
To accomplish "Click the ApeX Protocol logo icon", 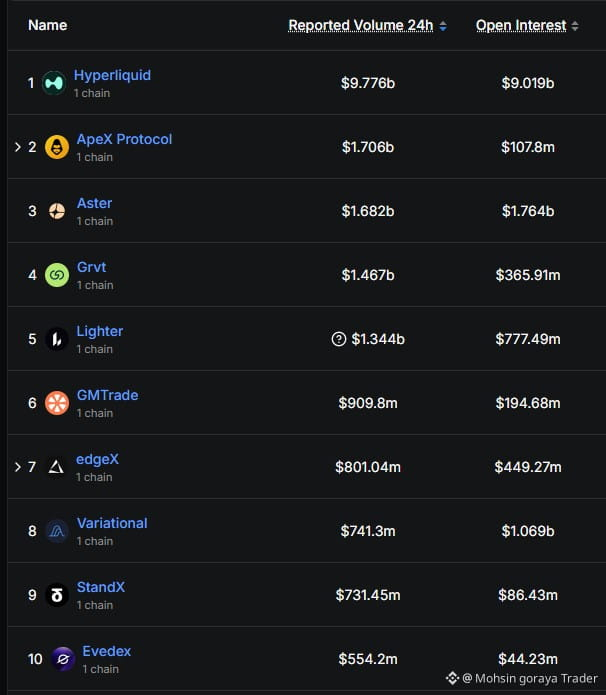I will (x=57, y=147).
